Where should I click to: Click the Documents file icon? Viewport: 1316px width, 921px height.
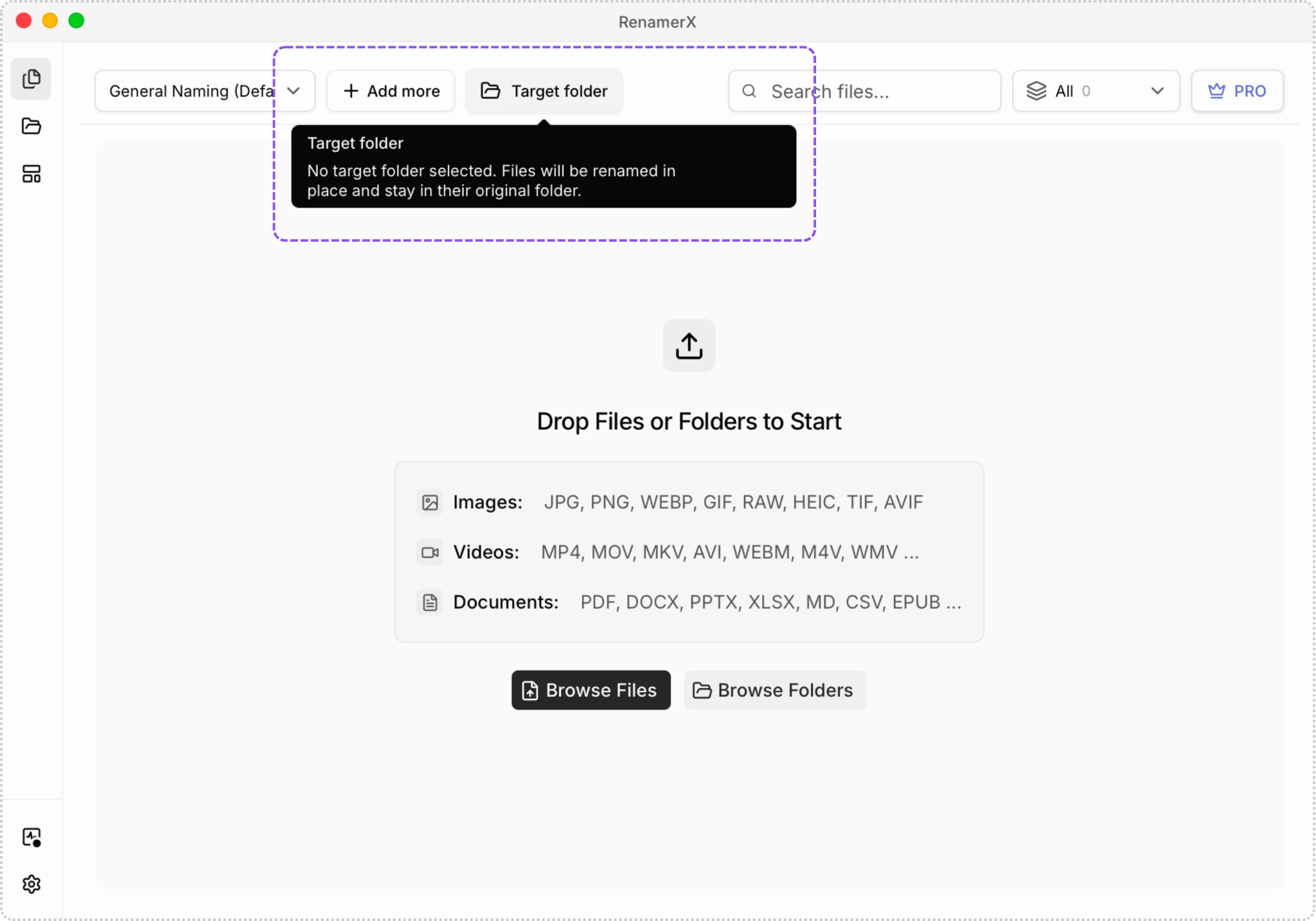pyautogui.click(x=430, y=602)
